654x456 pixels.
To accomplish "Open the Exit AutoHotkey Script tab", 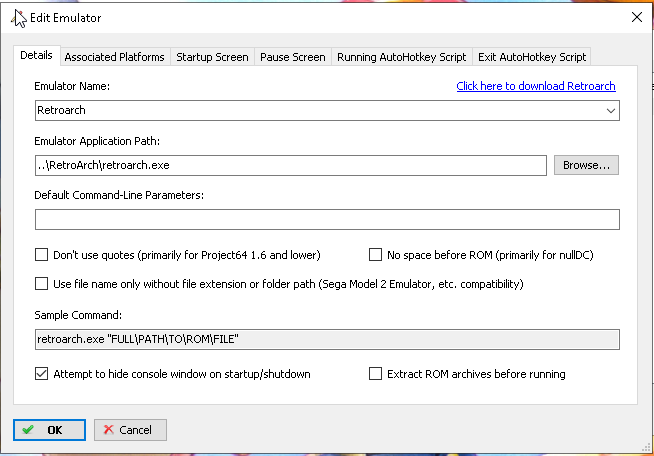I will [x=532, y=57].
